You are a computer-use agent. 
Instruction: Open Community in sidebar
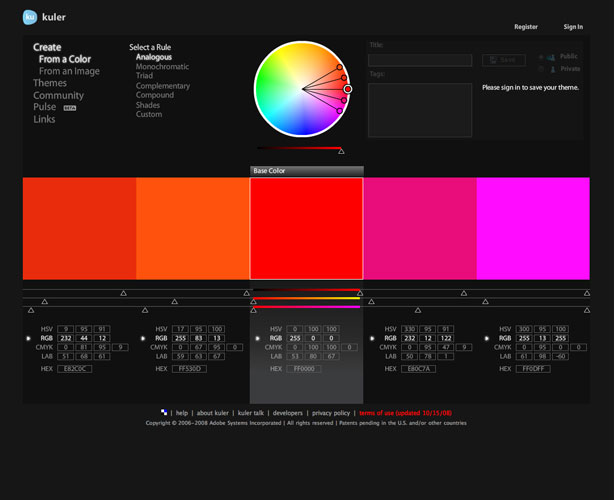(58, 96)
